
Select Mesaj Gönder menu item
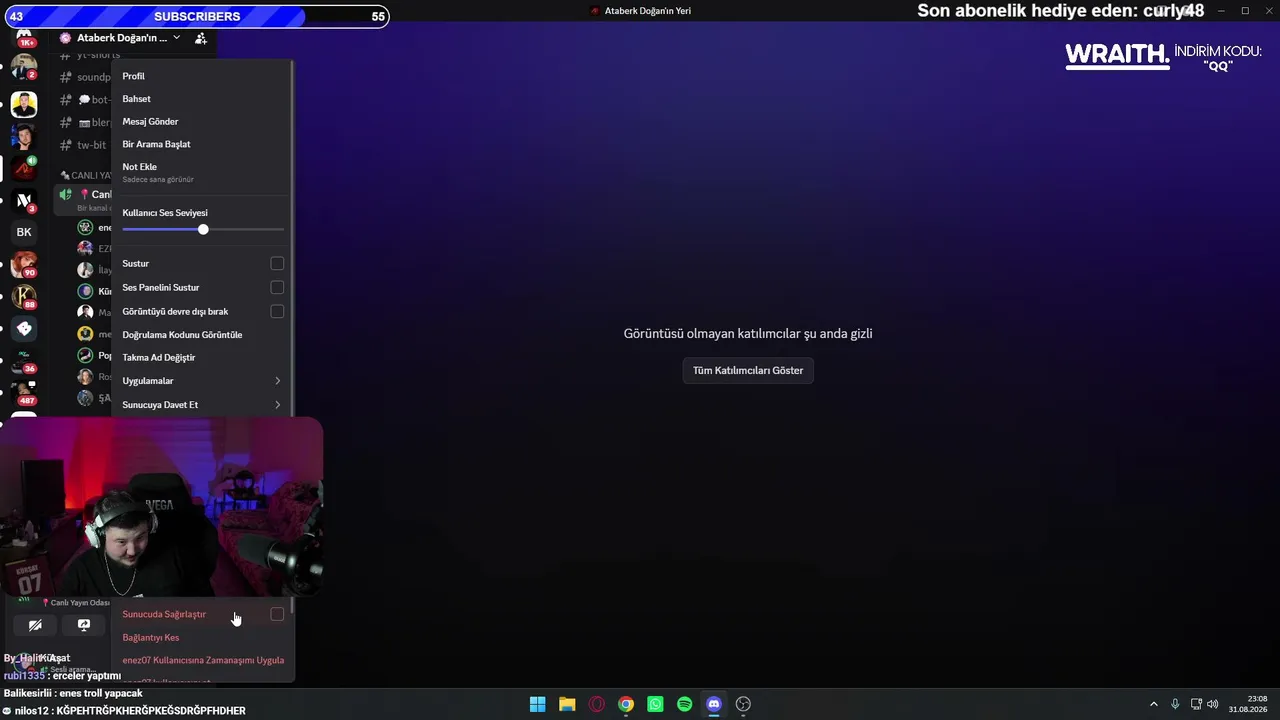(202, 121)
